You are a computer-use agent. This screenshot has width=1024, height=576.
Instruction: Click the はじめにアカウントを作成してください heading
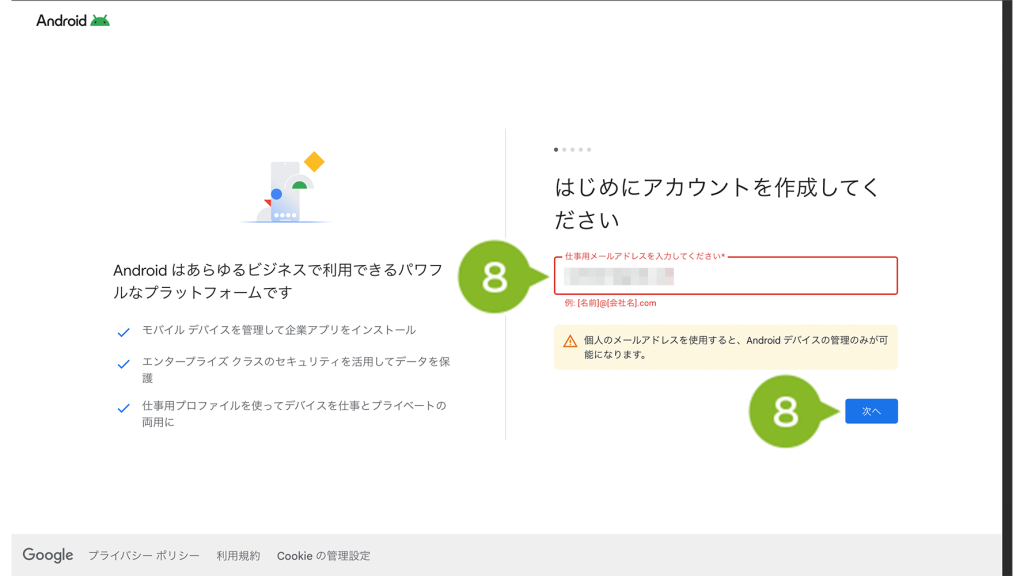(x=717, y=203)
